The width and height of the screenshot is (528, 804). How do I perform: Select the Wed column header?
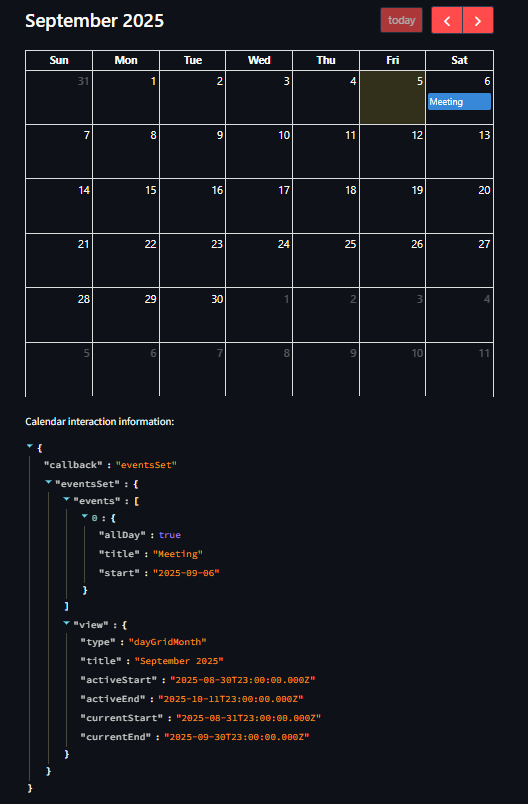[259, 61]
